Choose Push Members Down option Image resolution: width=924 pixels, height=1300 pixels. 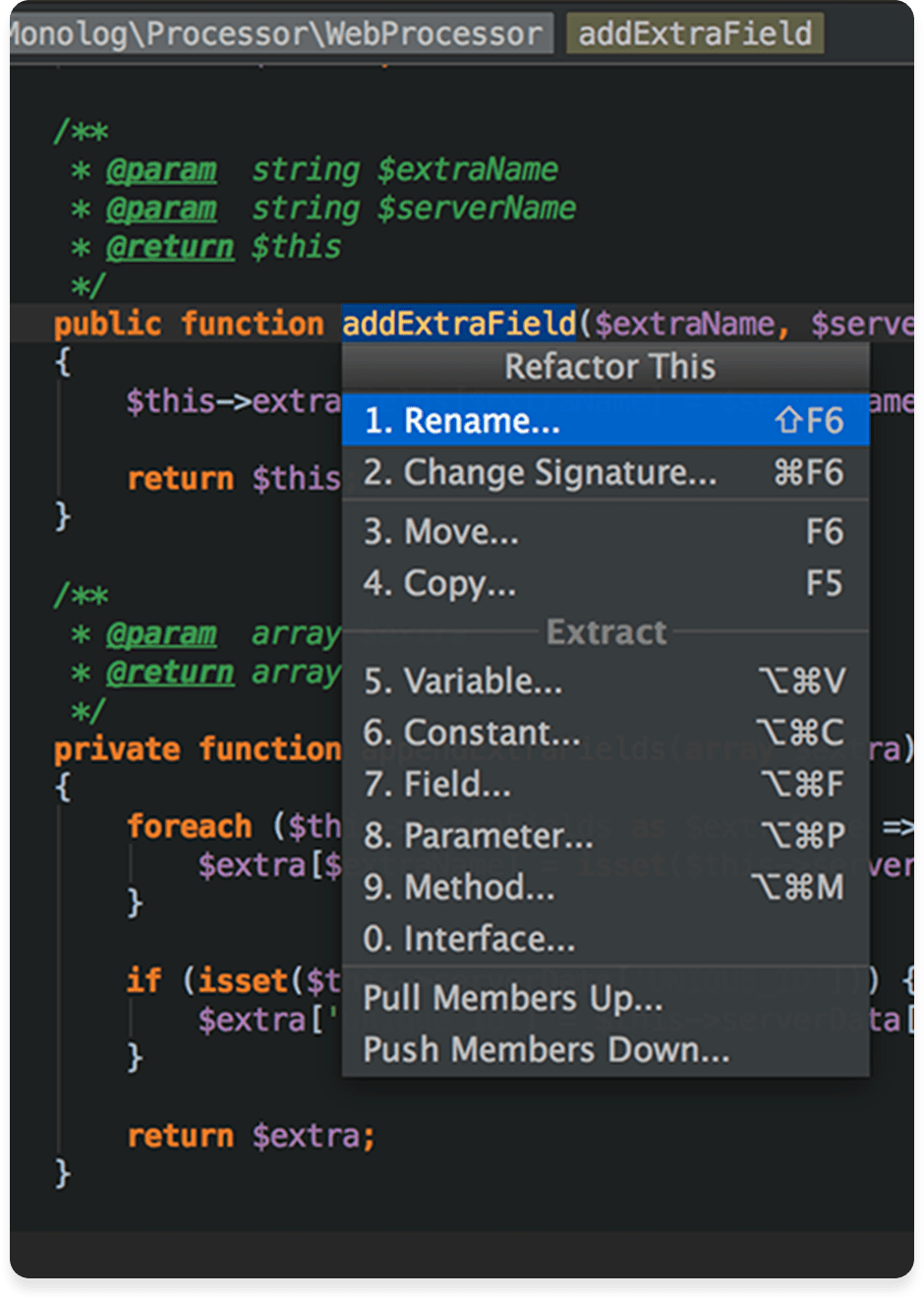606,1050
